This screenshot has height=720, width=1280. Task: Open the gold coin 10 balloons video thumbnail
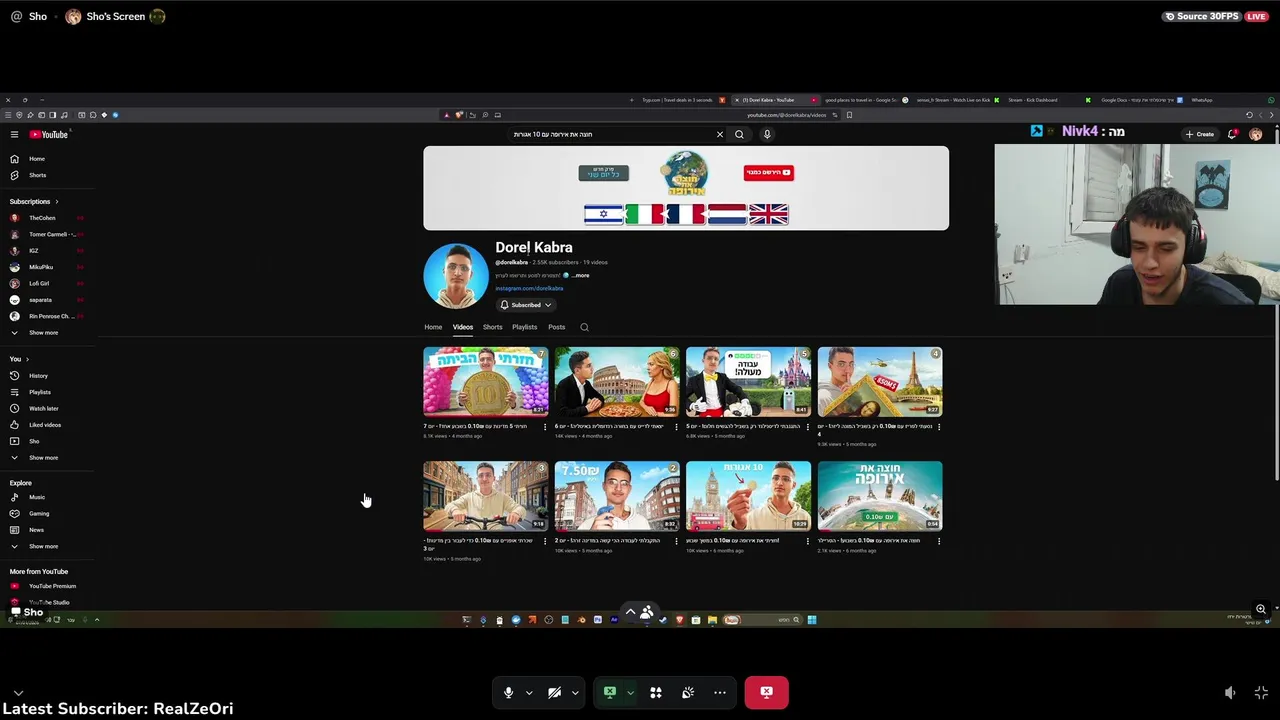486,382
